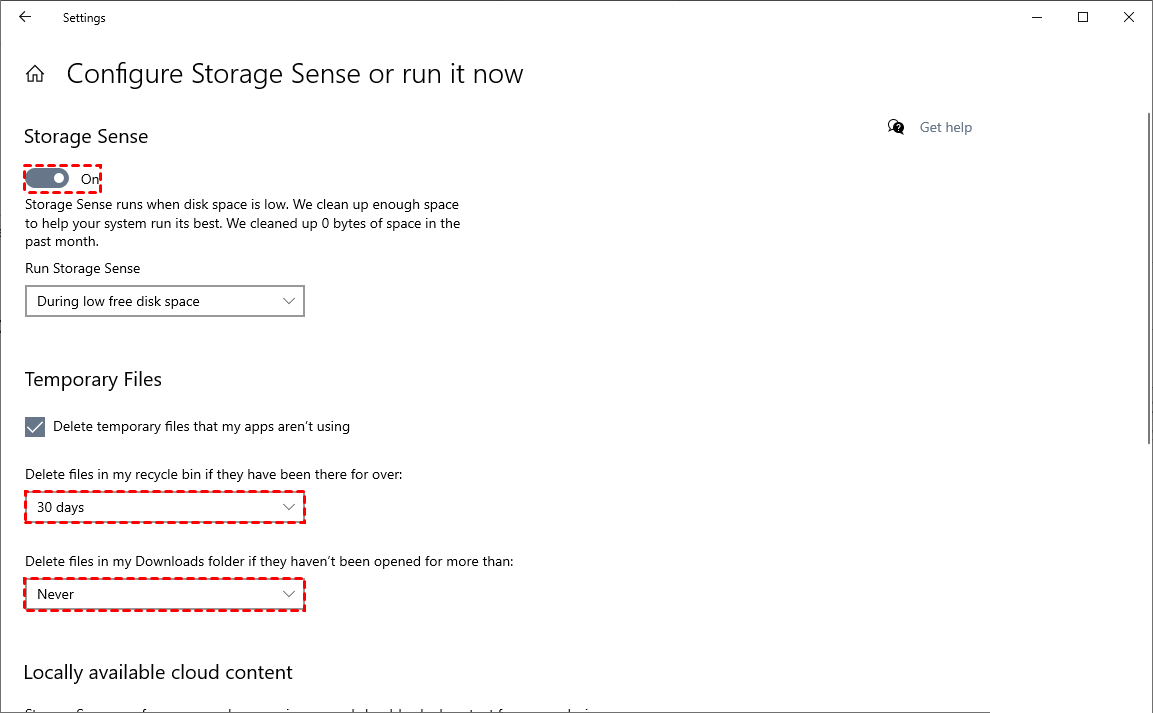Go to Settings home via house icon
The width and height of the screenshot is (1153, 713).
[35, 74]
